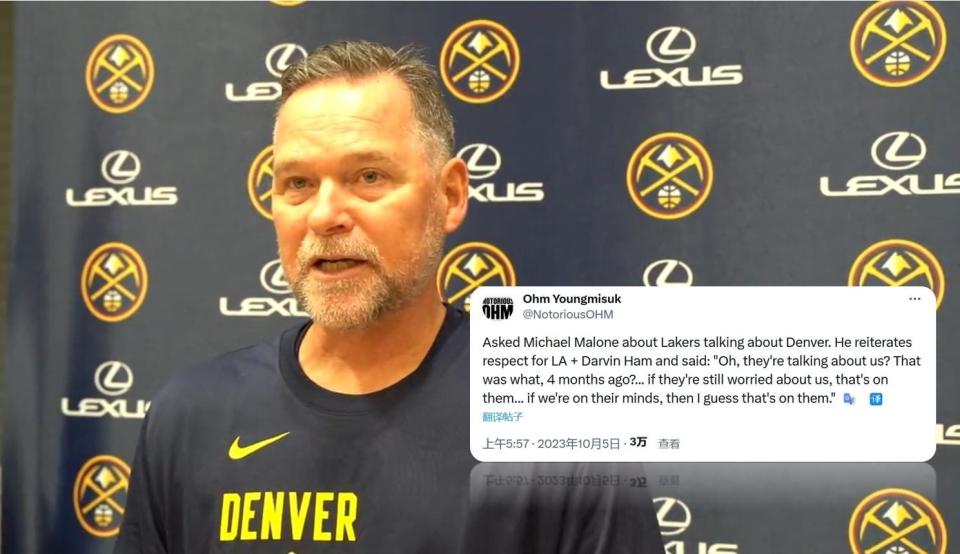960x554 pixels.
Task: Open Ohm Youngmisuk display name link
Action: (572, 299)
